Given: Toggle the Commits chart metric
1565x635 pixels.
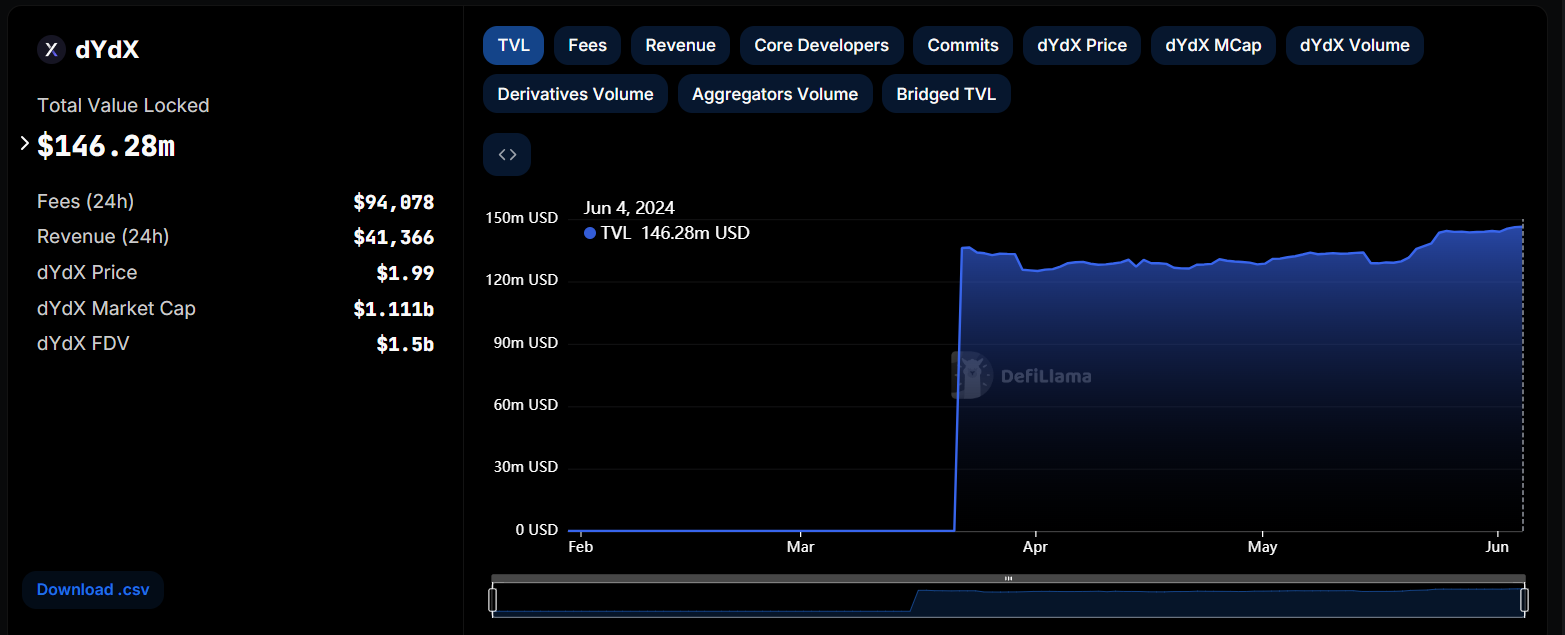Looking at the screenshot, I should (x=963, y=45).
